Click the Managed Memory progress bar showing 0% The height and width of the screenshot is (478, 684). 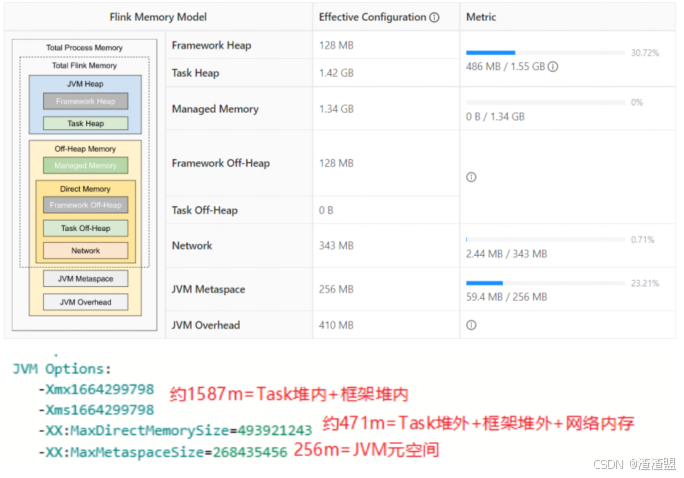click(545, 102)
